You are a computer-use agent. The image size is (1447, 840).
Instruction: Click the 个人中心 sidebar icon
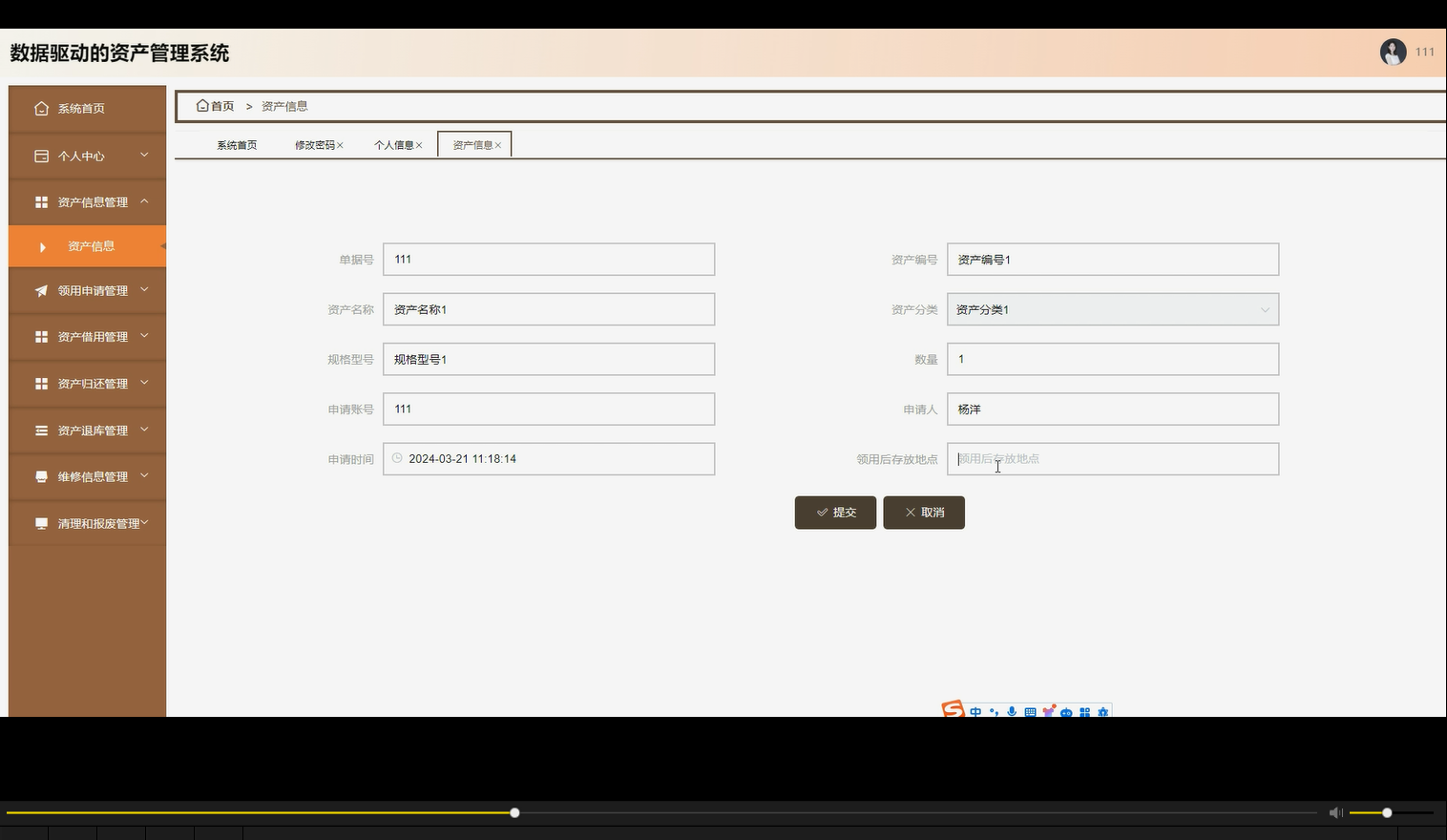point(41,156)
